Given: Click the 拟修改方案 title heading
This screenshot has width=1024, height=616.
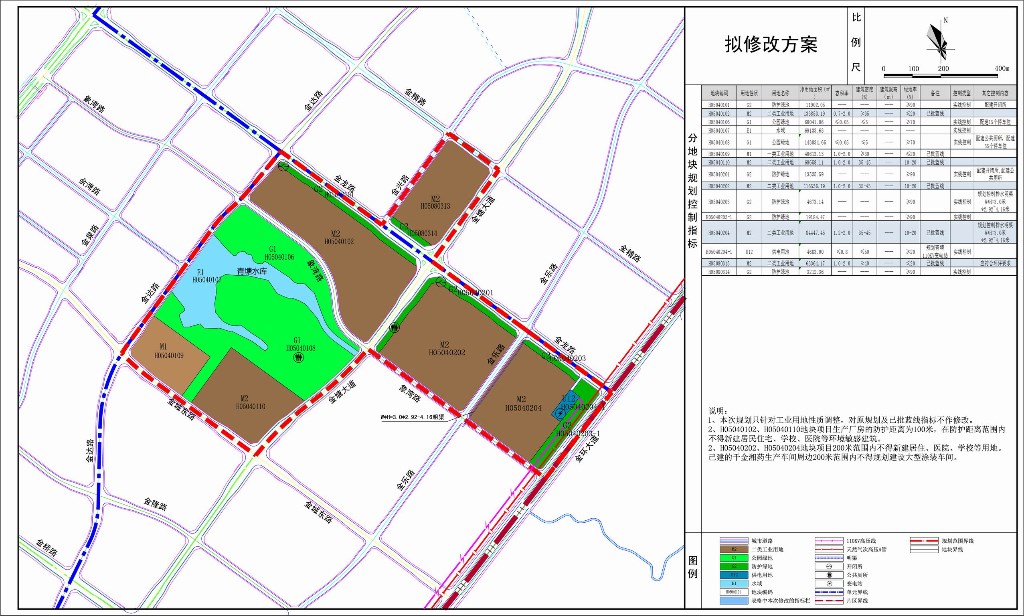Looking at the screenshot, I should pyautogui.click(x=771, y=44).
